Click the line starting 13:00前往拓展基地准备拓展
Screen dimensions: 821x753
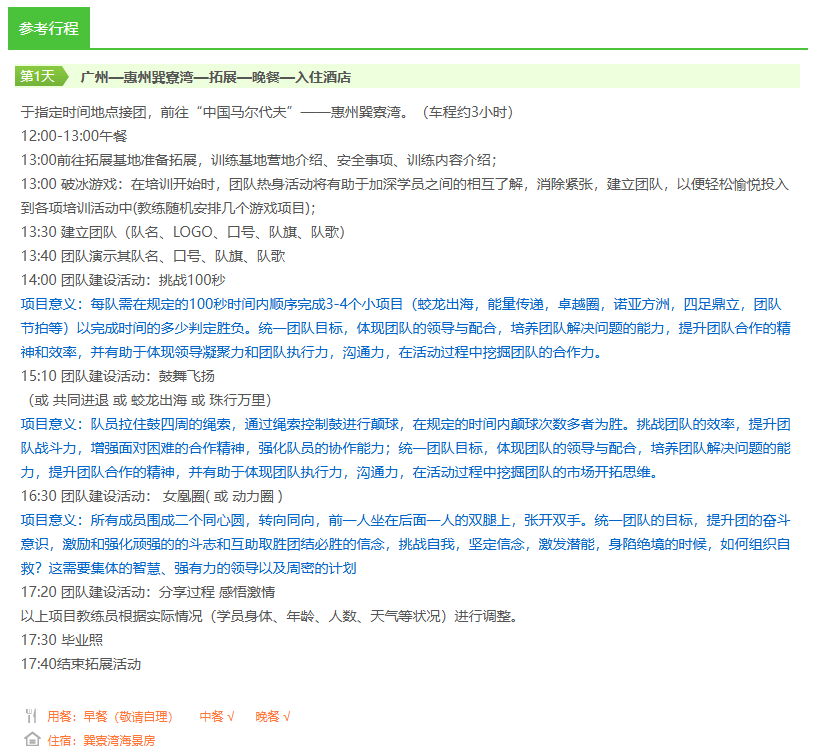(x=259, y=160)
